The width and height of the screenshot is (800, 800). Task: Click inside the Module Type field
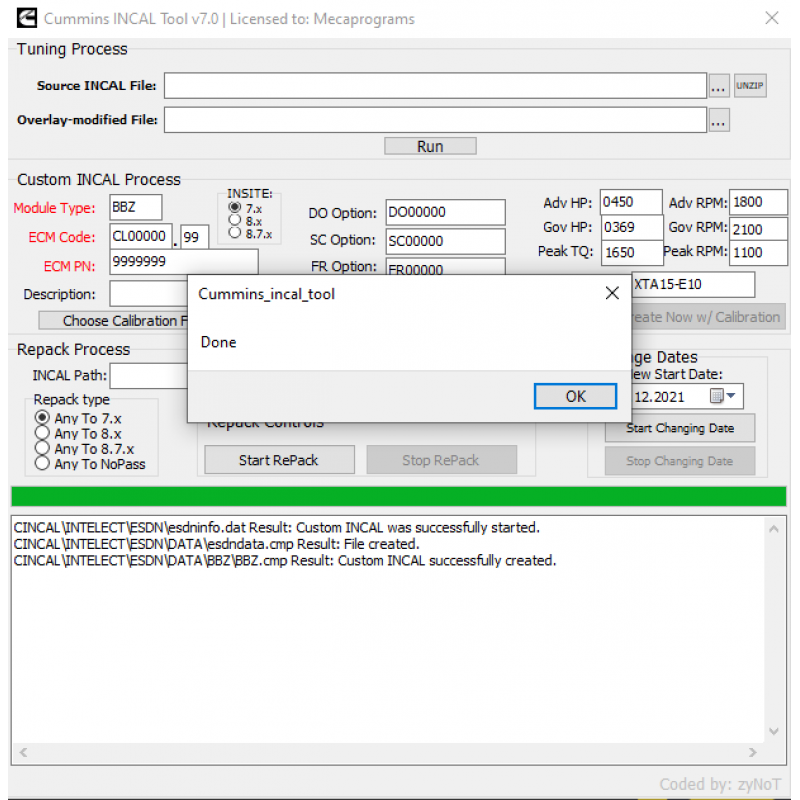point(135,207)
